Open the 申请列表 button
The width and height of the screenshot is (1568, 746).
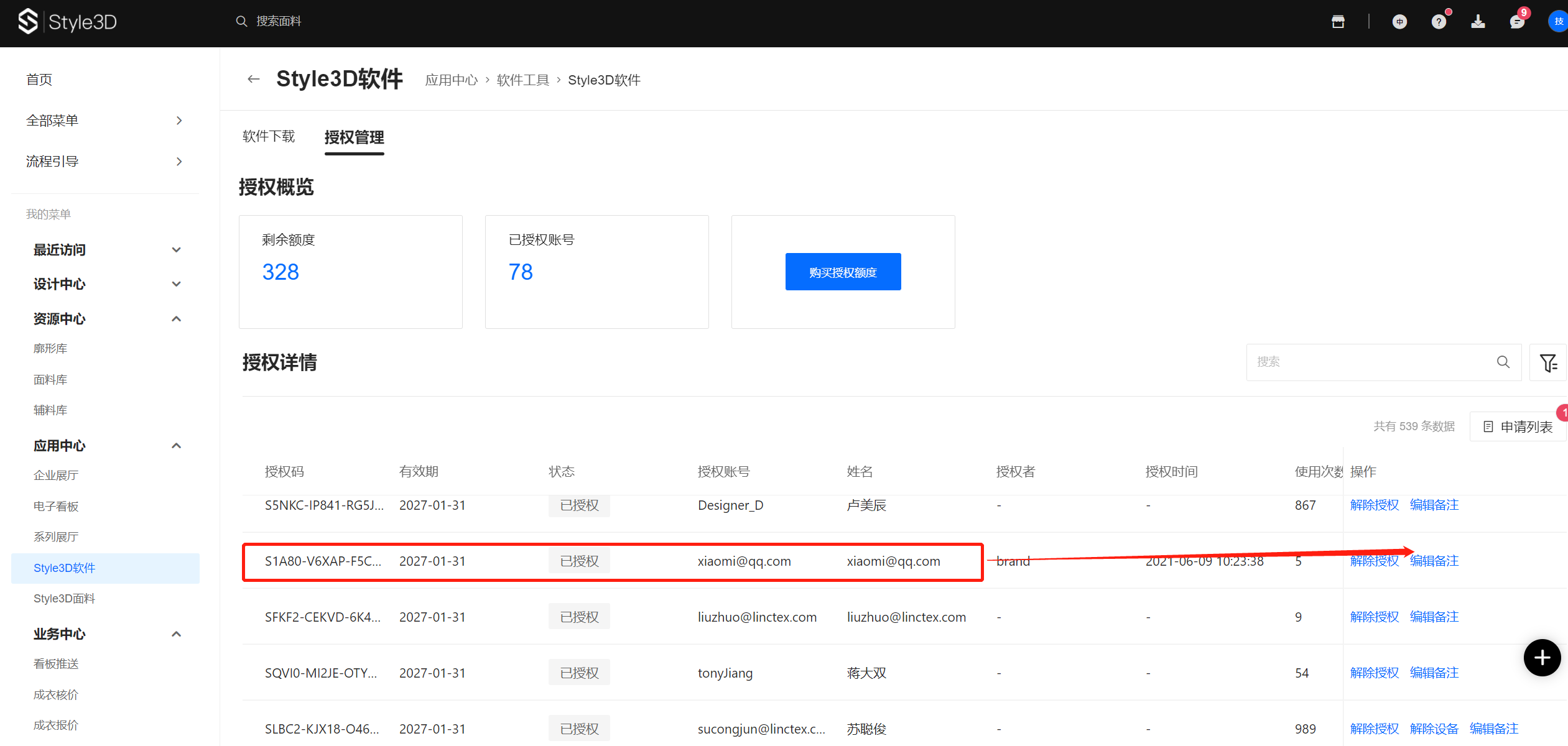pos(1518,426)
